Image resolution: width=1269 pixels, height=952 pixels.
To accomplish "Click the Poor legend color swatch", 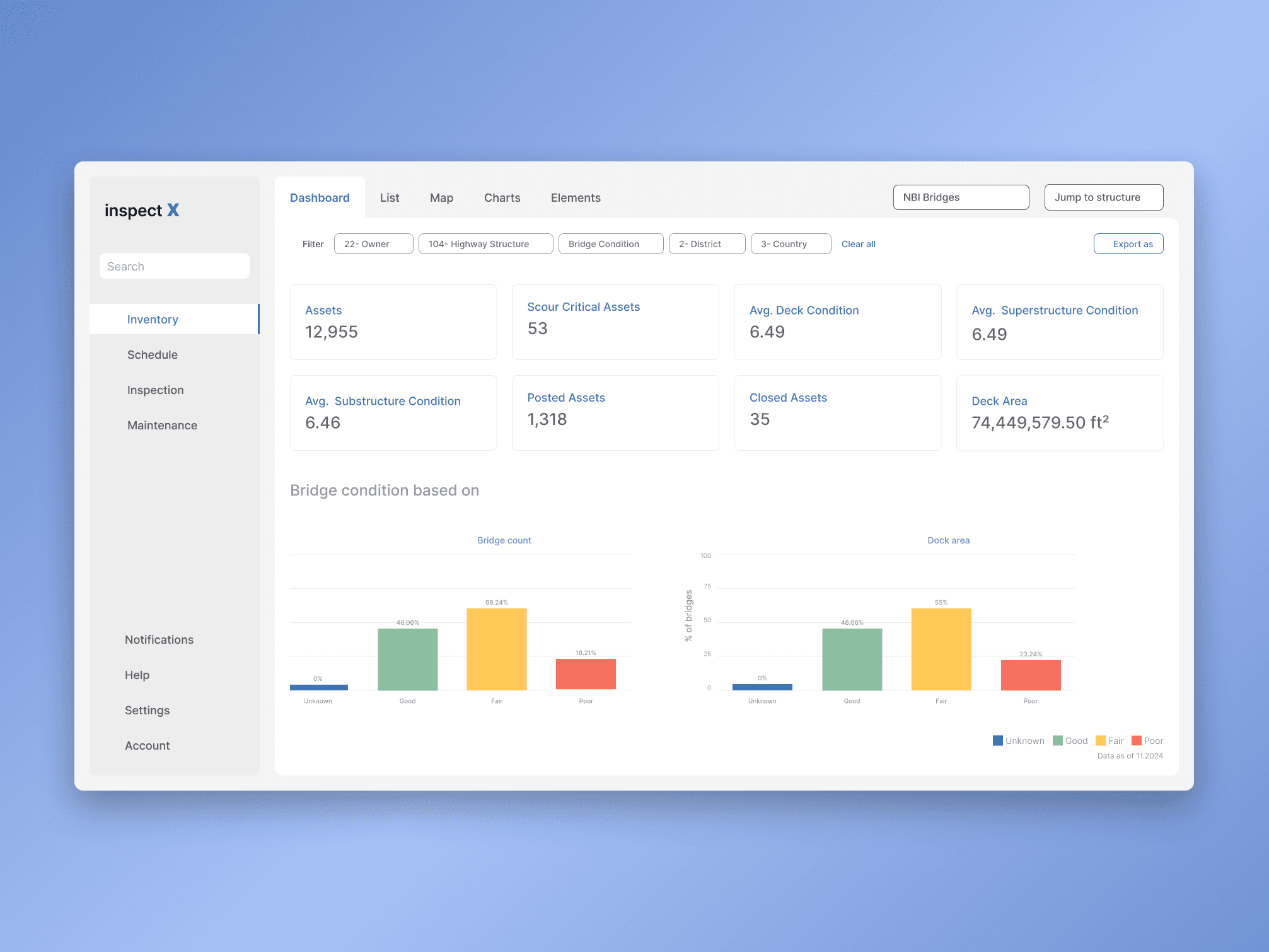I will 1136,741.
